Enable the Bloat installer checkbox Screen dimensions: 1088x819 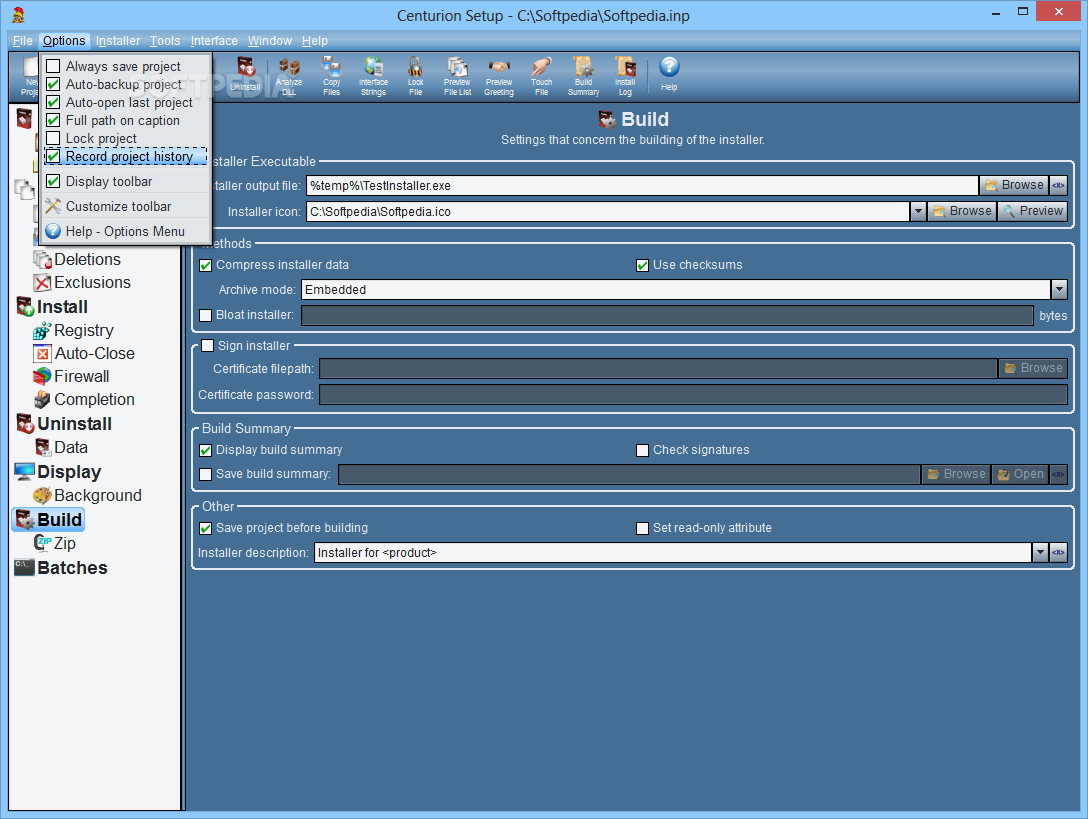click(x=205, y=315)
